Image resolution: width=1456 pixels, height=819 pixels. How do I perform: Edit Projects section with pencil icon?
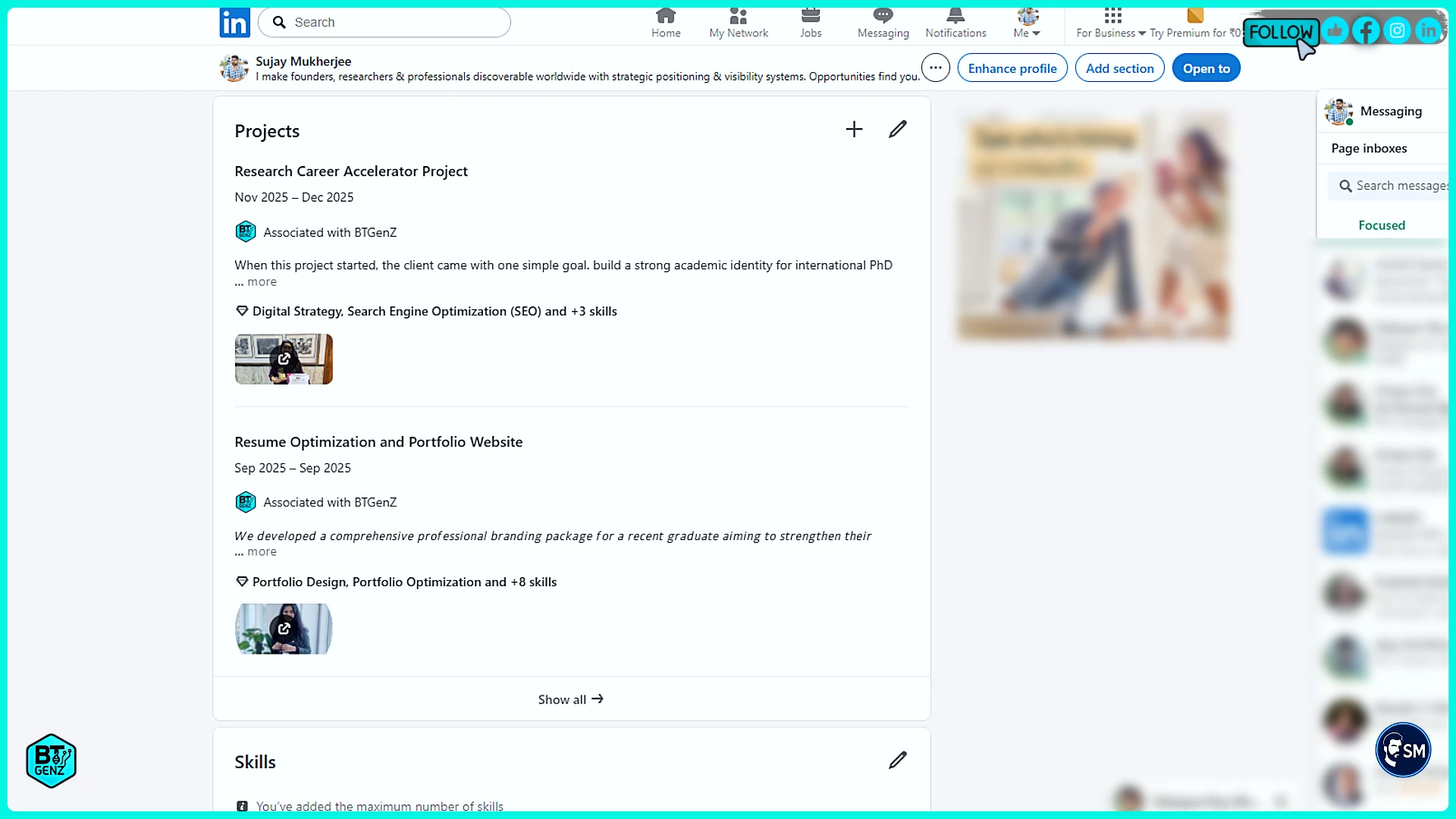(897, 130)
